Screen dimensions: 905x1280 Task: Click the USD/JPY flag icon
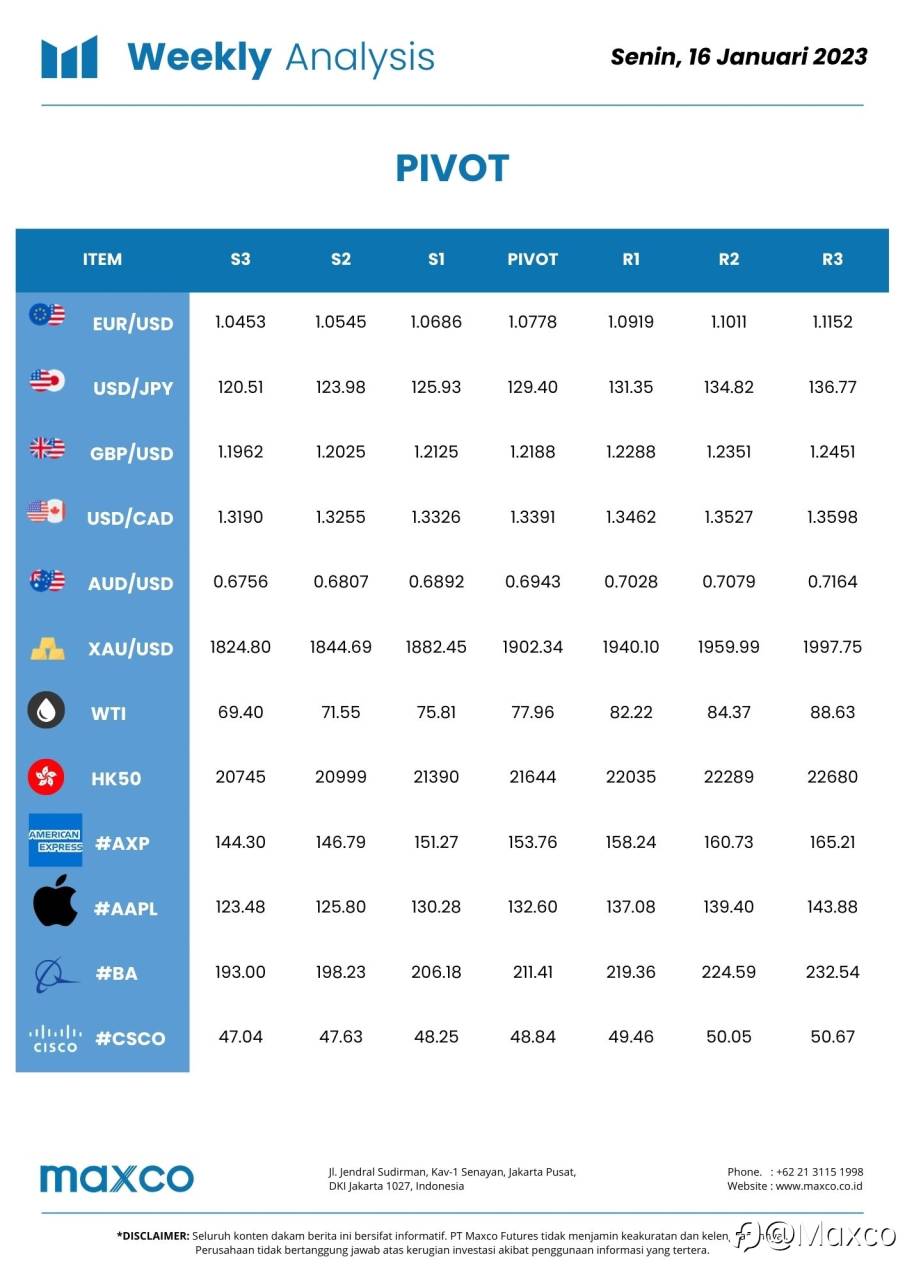(x=47, y=381)
